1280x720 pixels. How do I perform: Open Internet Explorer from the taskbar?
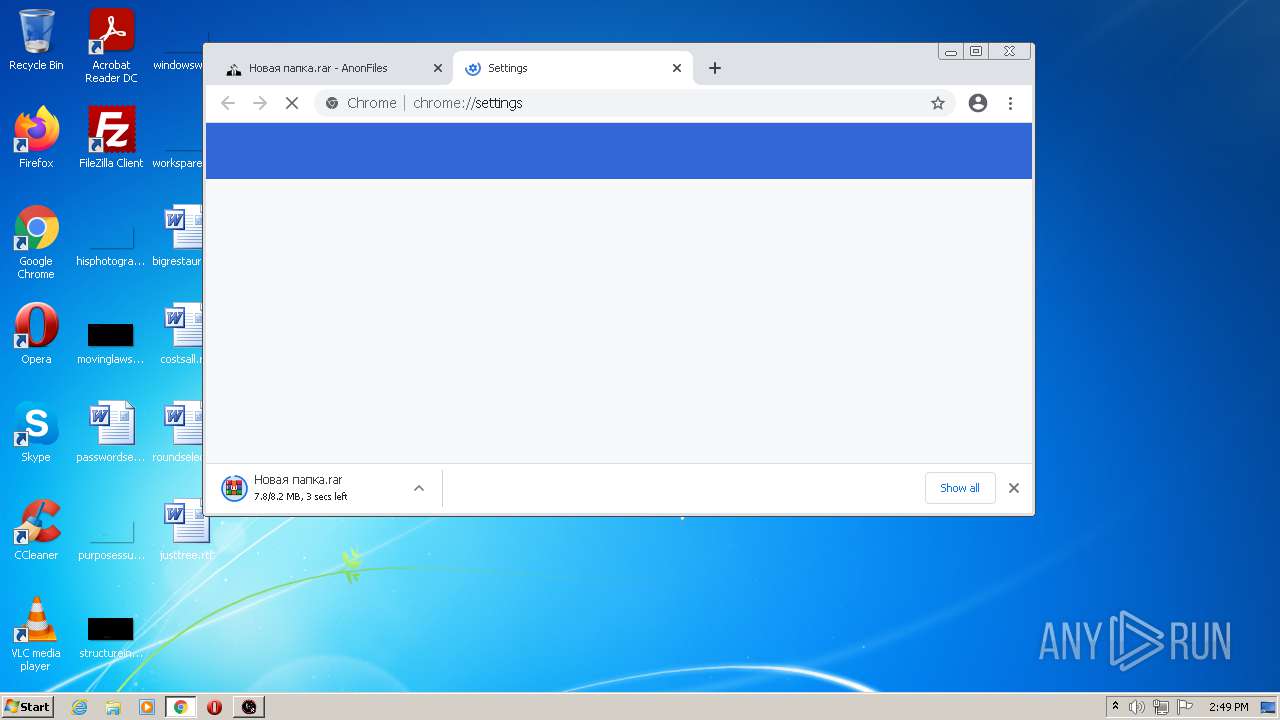(x=79, y=707)
